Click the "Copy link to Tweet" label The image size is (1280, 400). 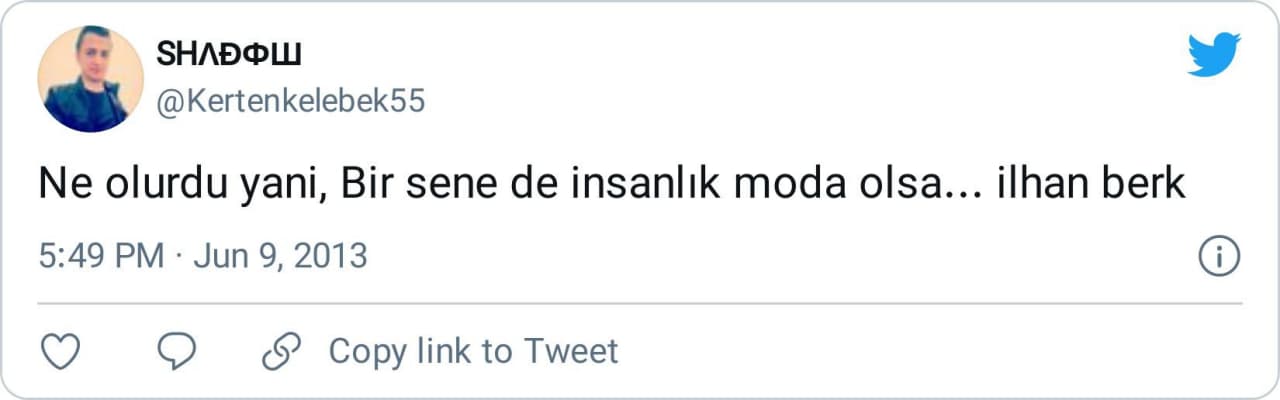point(473,351)
